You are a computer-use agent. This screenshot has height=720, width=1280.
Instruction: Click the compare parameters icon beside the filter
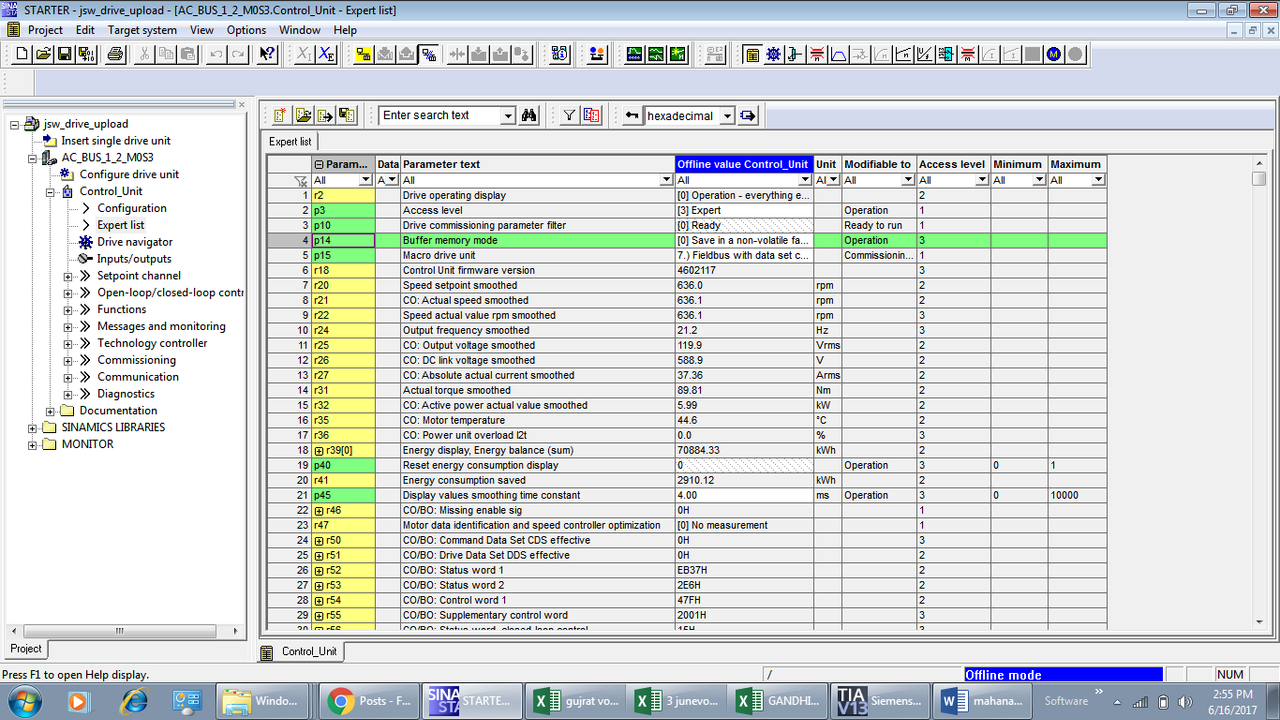pyautogui.click(x=591, y=115)
